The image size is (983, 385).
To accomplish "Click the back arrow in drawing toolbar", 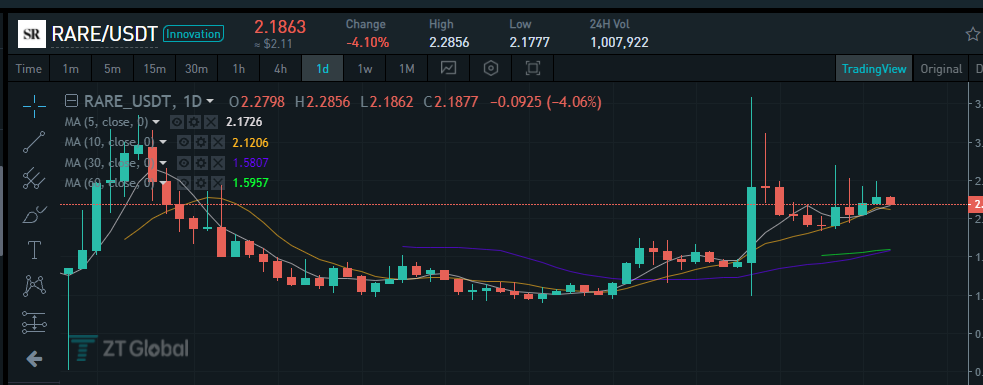I will pos(34,359).
